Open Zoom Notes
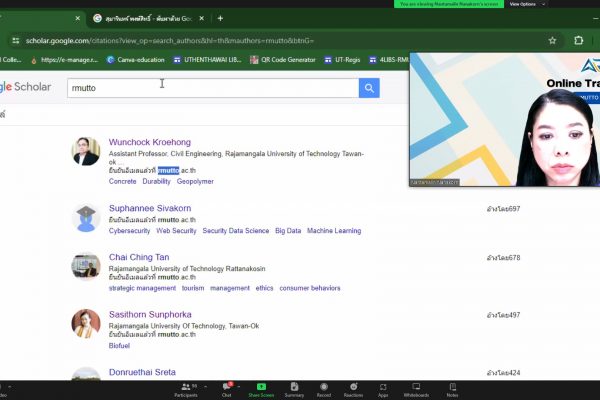The image size is (600, 400). click(x=452, y=390)
